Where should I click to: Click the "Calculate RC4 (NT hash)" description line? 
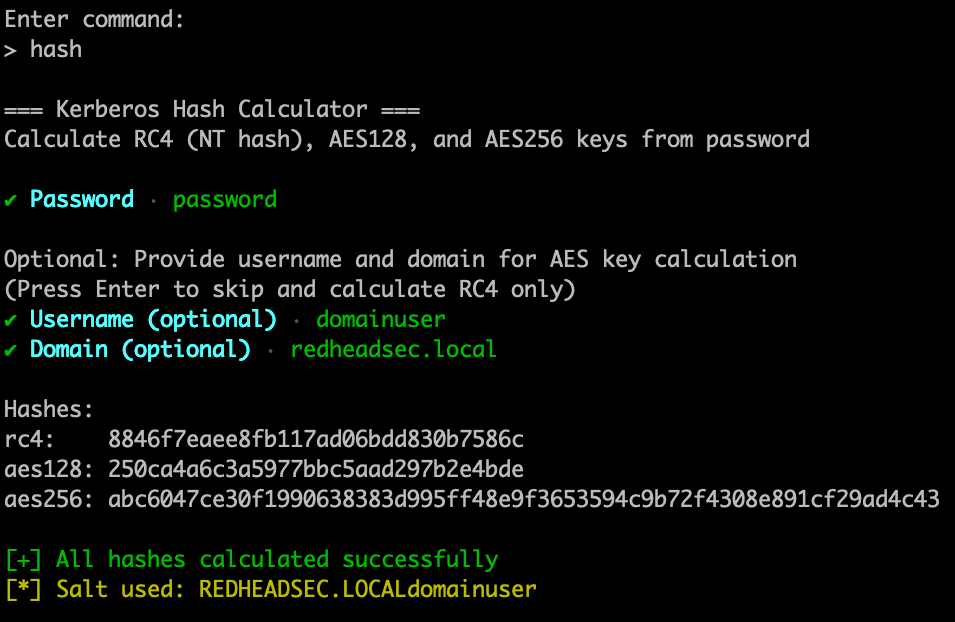tap(407, 139)
